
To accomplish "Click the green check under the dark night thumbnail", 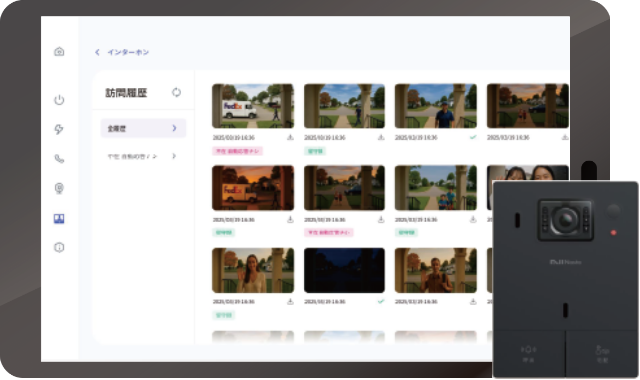I will pos(381,302).
